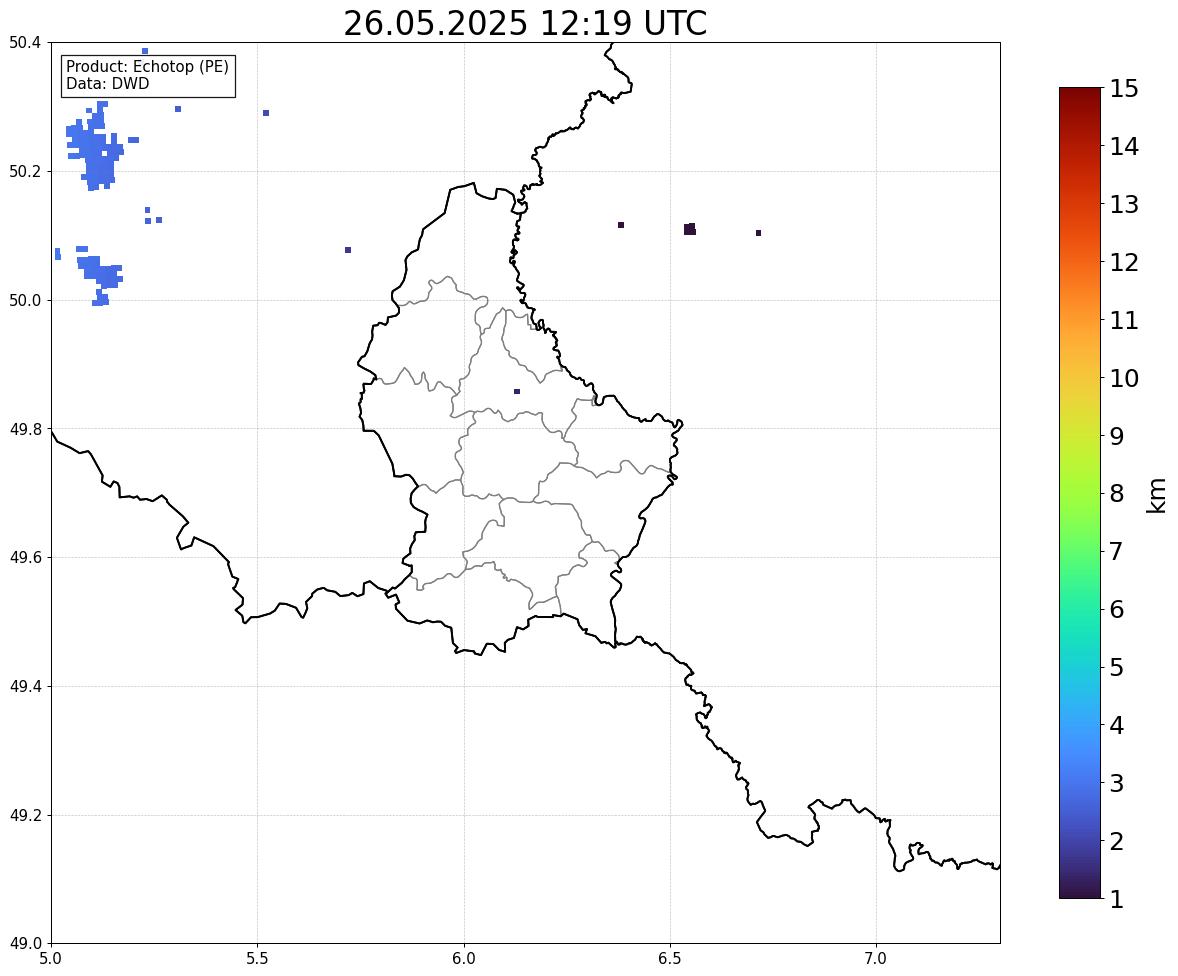The width and height of the screenshot is (1178, 976).
Task: Click the colorbar tick label 12
Action: pyautogui.click(x=1124, y=262)
